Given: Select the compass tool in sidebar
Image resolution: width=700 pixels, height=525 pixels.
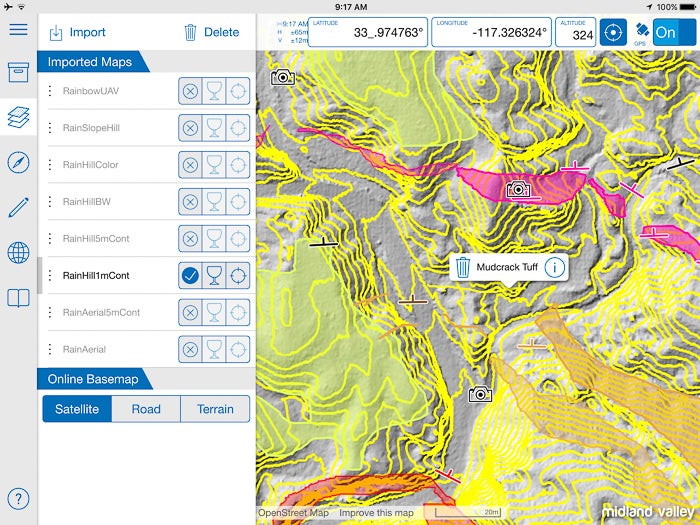Looking at the screenshot, I should [18, 163].
